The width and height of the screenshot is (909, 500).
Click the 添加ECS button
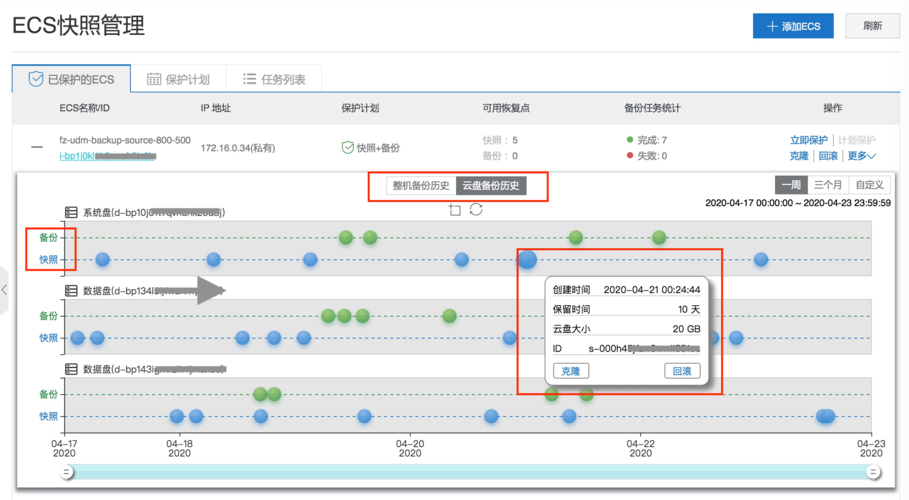pos(793,26)
